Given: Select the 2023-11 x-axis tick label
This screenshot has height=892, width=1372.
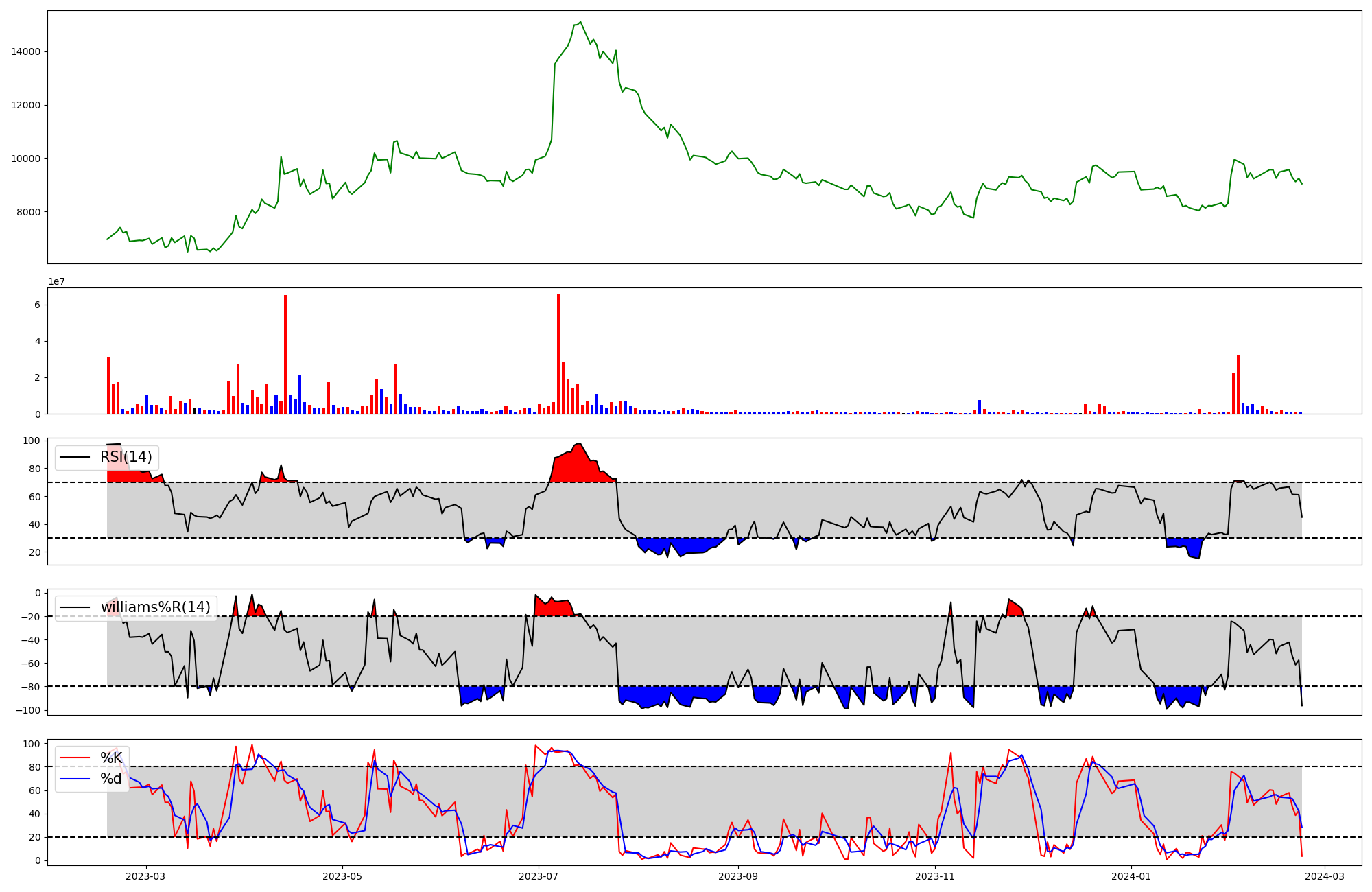Looking at the screenshot, I should (x=935, y=876).
